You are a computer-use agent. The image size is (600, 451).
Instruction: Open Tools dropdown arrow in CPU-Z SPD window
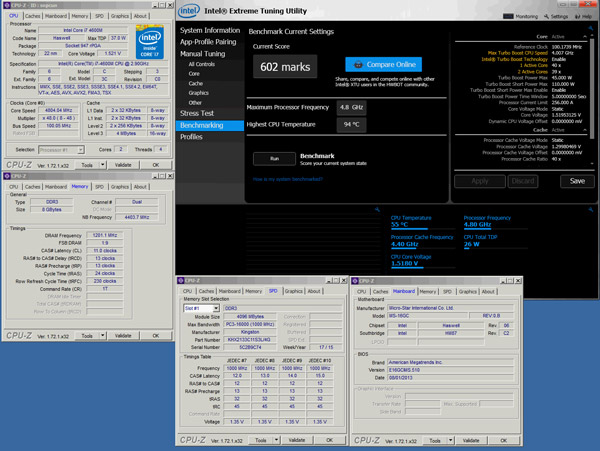point(276,440)
